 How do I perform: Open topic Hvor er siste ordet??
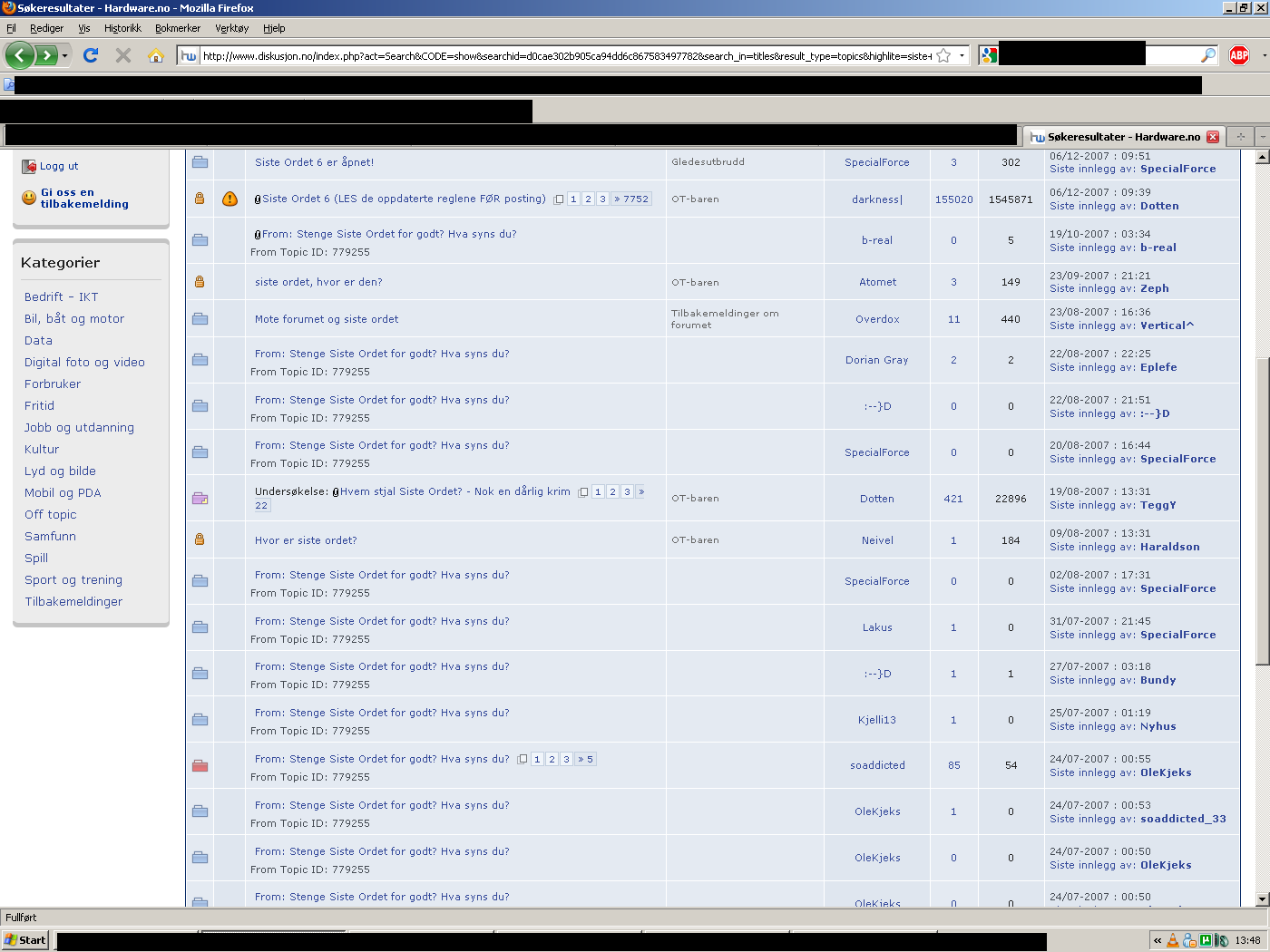(306, 540)
